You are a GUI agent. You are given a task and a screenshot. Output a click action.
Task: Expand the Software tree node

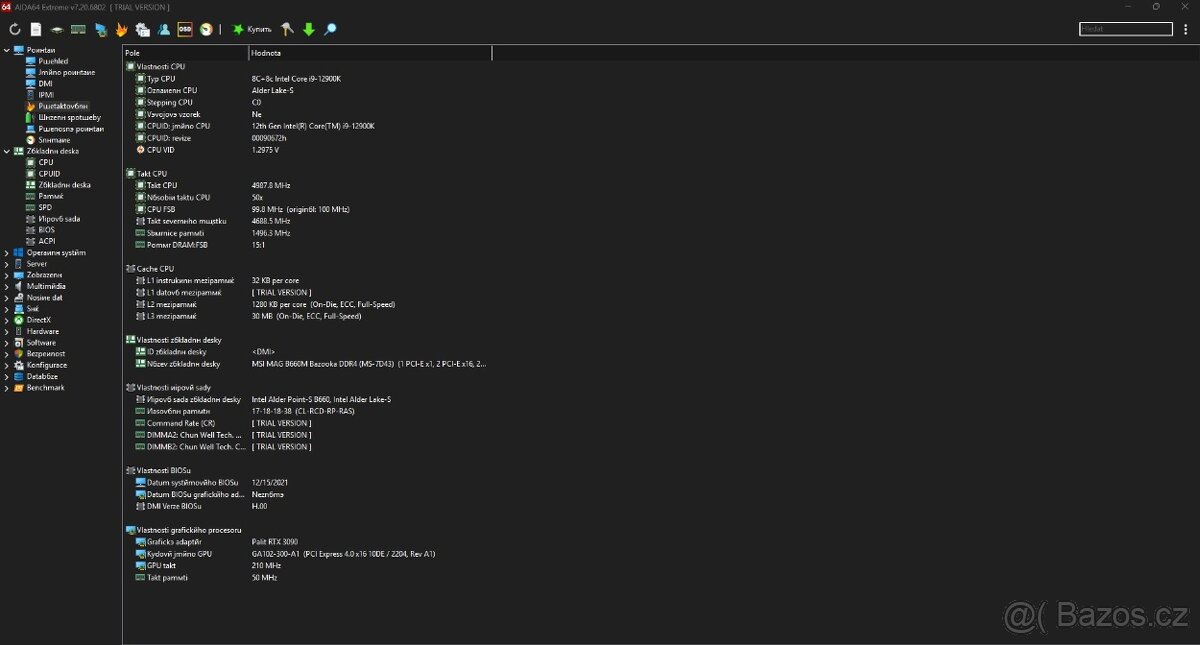pos(7,343)
